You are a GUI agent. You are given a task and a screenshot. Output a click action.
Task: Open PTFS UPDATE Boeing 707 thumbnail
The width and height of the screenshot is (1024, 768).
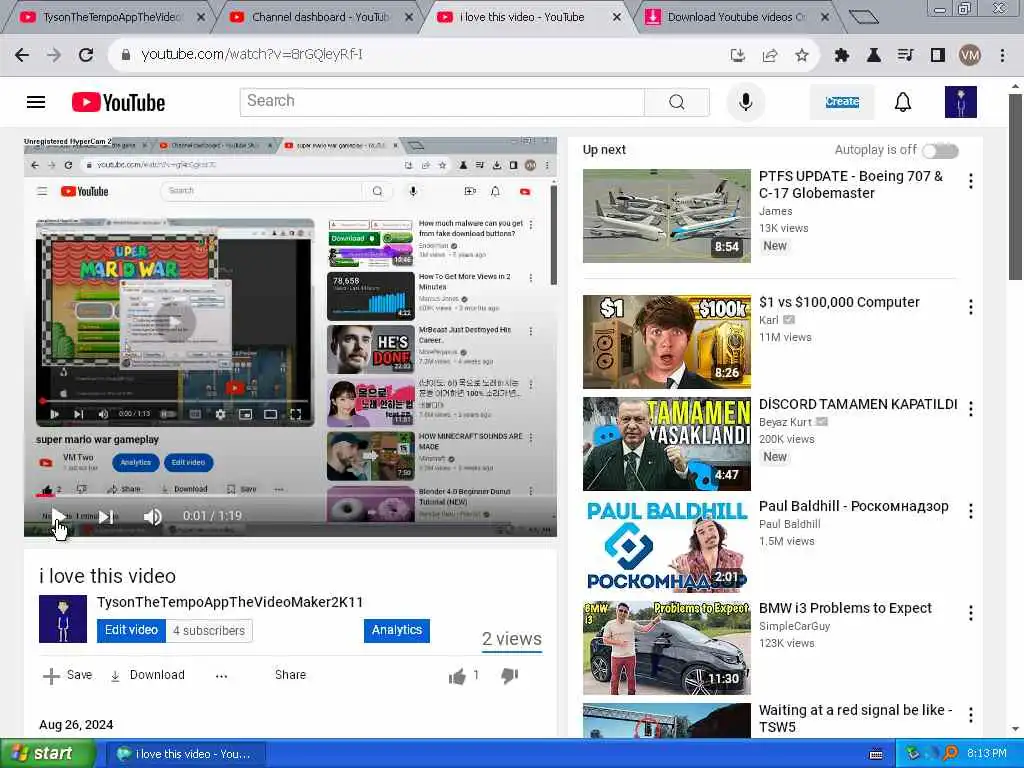click(667, 216)
